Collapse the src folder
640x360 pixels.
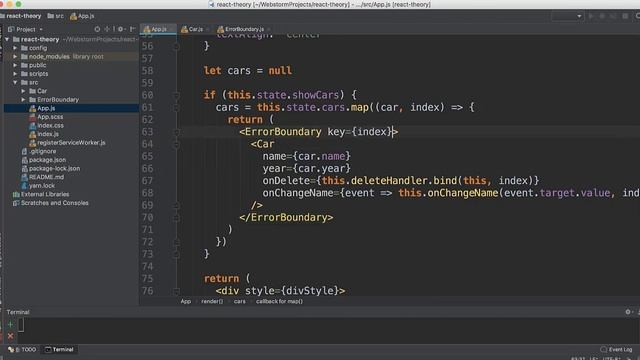coord(15,82)
